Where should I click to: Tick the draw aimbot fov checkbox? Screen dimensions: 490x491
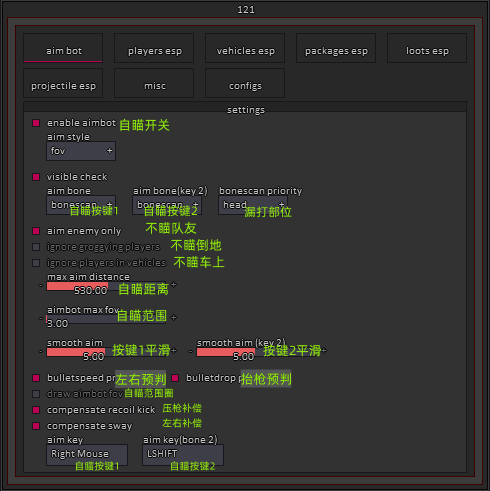(x=36, y=394)
